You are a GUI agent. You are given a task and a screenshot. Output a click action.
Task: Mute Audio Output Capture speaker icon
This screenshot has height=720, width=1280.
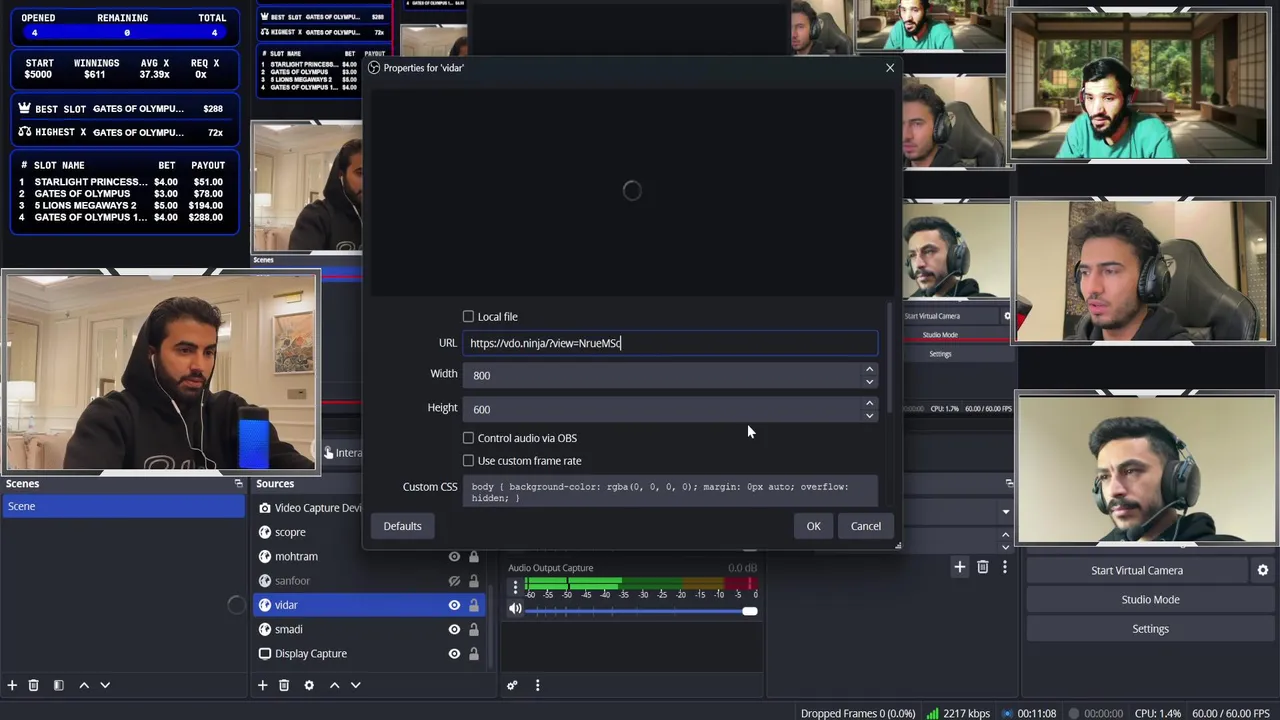515,608
